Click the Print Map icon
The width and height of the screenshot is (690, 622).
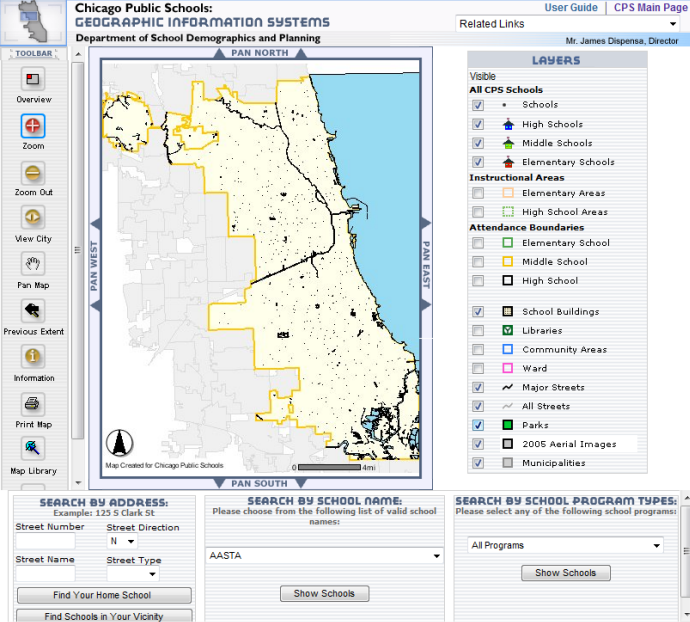(33, 403)
